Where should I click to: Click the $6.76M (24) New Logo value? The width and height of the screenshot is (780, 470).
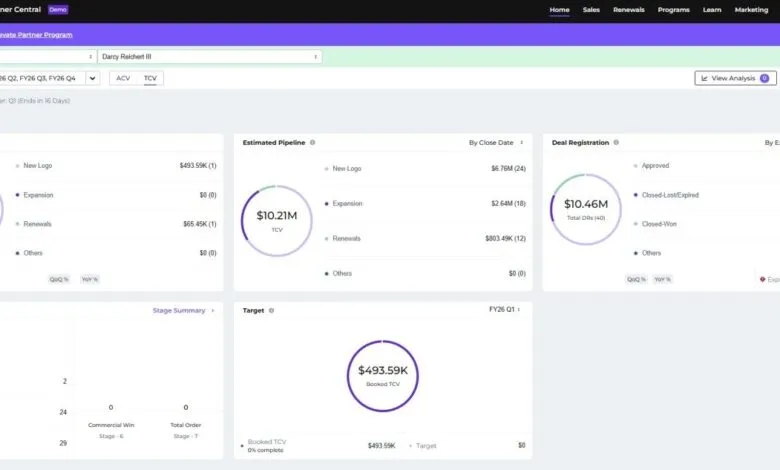(x=508, y=169)
